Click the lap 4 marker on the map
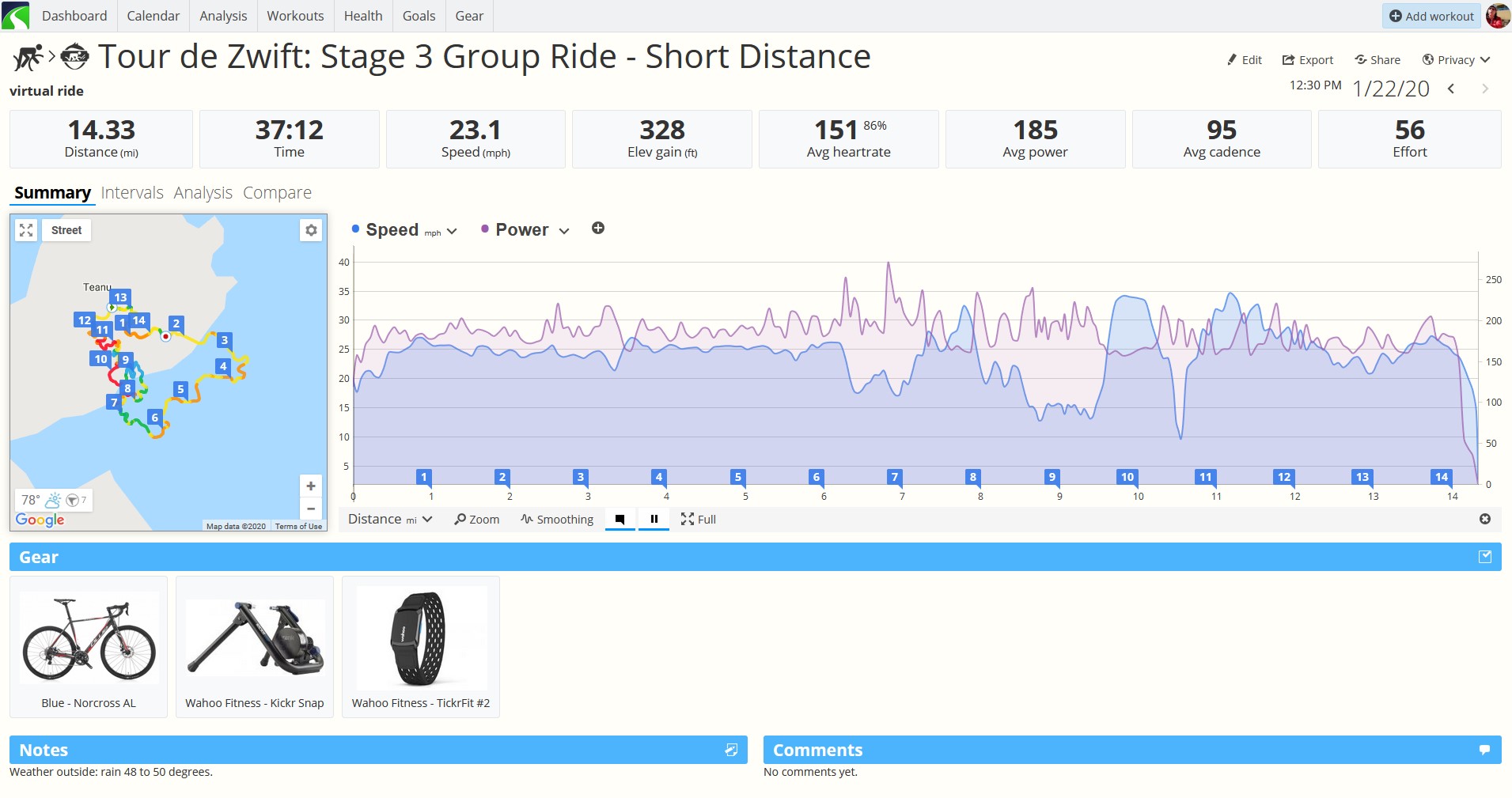The image size is (1512, 798). tap(223, 366)
